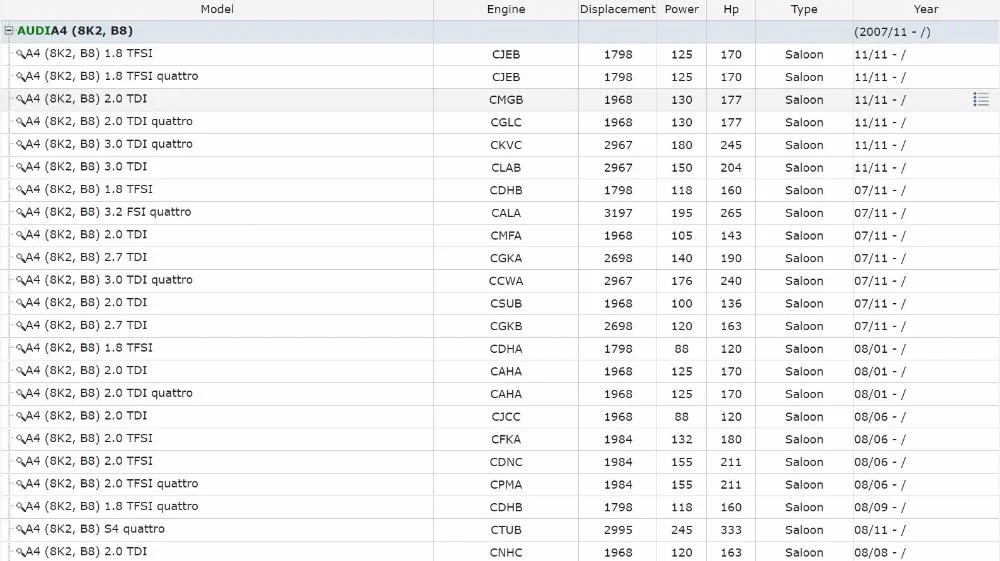The height and width of the screenshot is (561, 1000).
Task: Collapse the AUDI A4 (8K2, B8) group
Action: (x=9, y=31)
